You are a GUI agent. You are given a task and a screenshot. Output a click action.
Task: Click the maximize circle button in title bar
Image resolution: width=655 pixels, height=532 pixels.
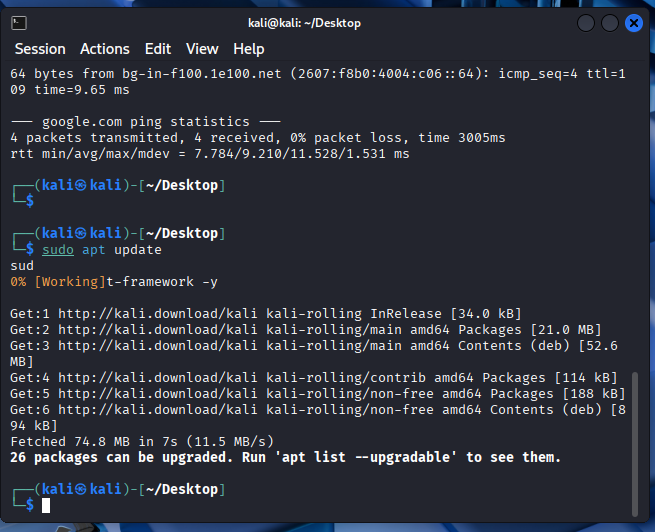(610, 23)
